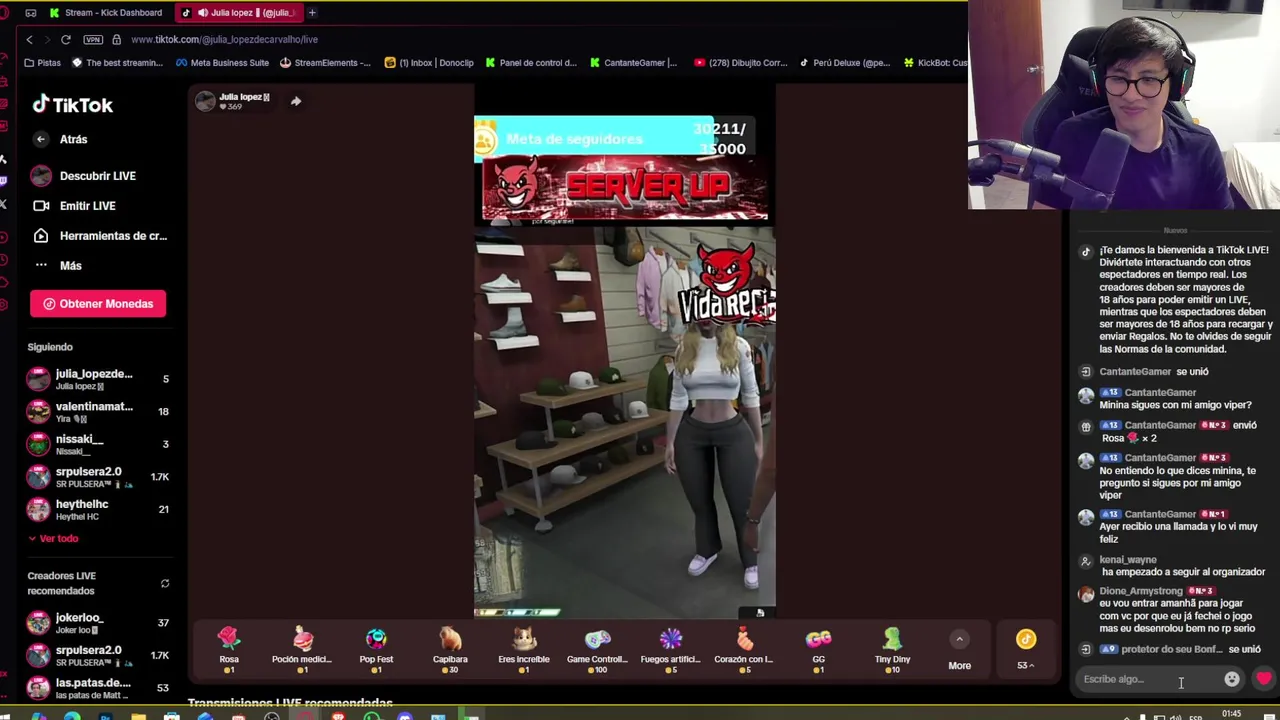Open valentinamat... followed live channel

coord(98,412)
